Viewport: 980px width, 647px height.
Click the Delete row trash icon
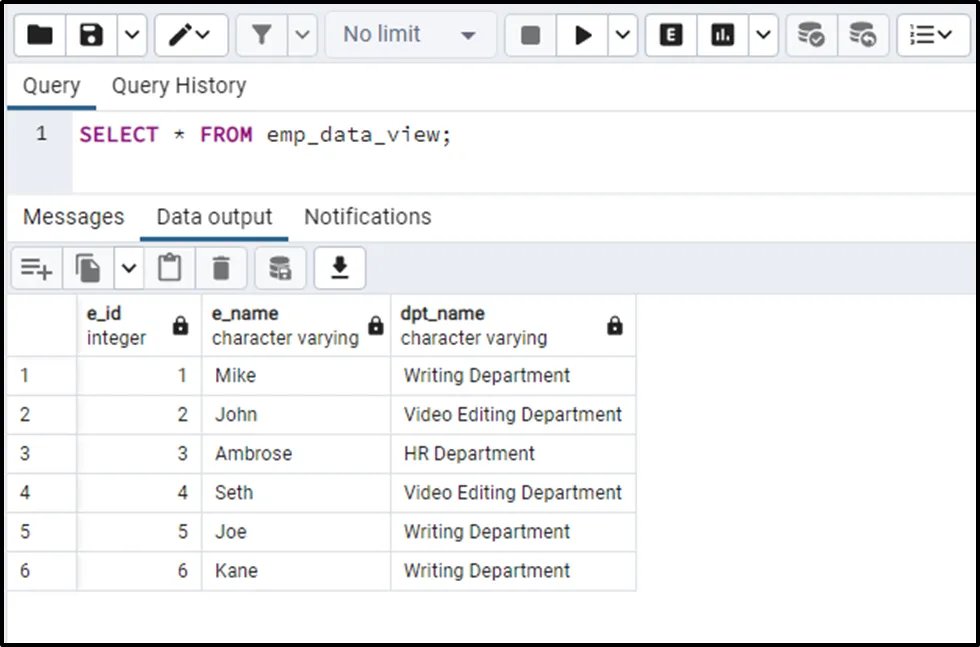pyautogui.click(x=221, y=268)
